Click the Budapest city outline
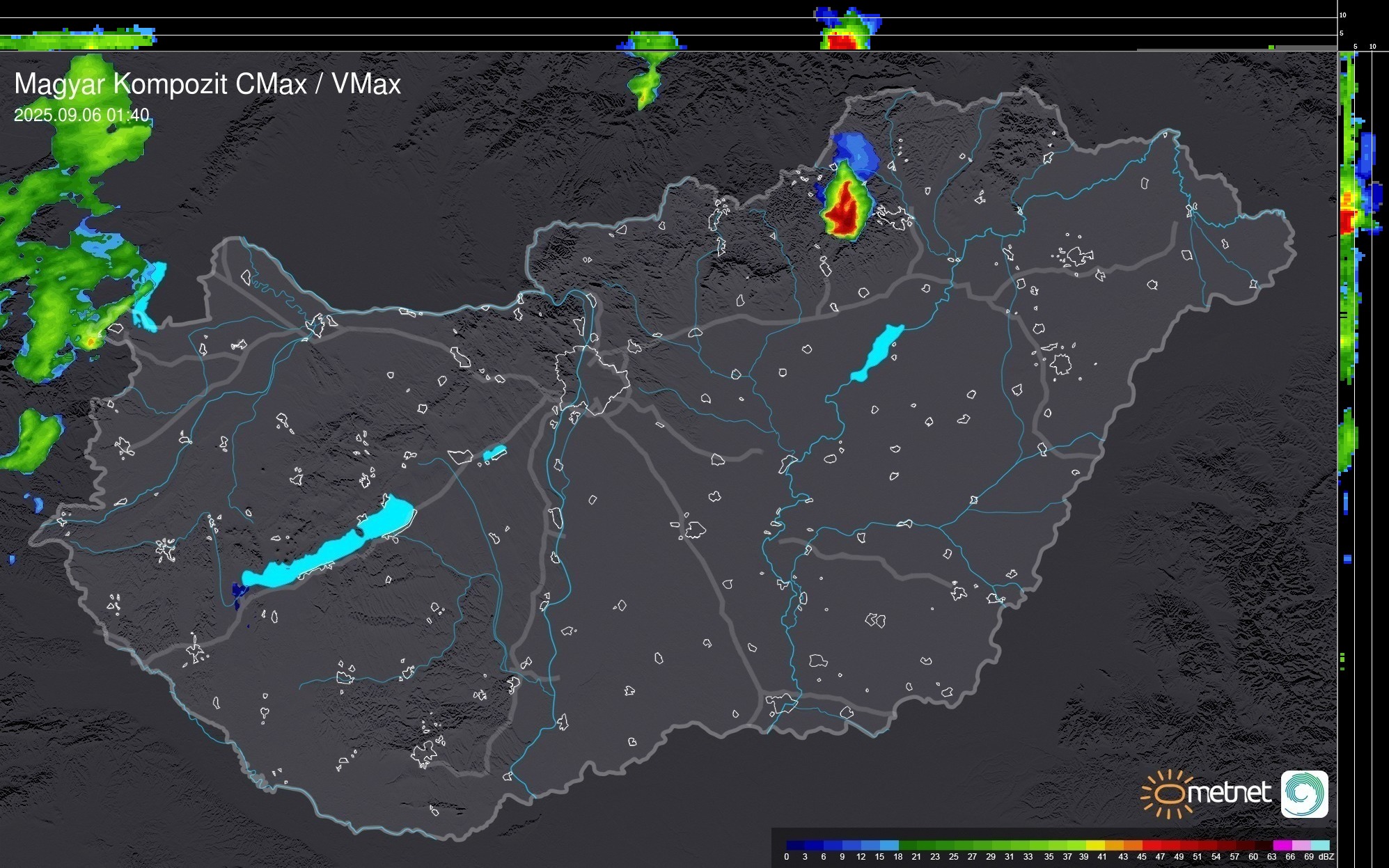Viewport: 1389px width, 868px height. point(592,379)
